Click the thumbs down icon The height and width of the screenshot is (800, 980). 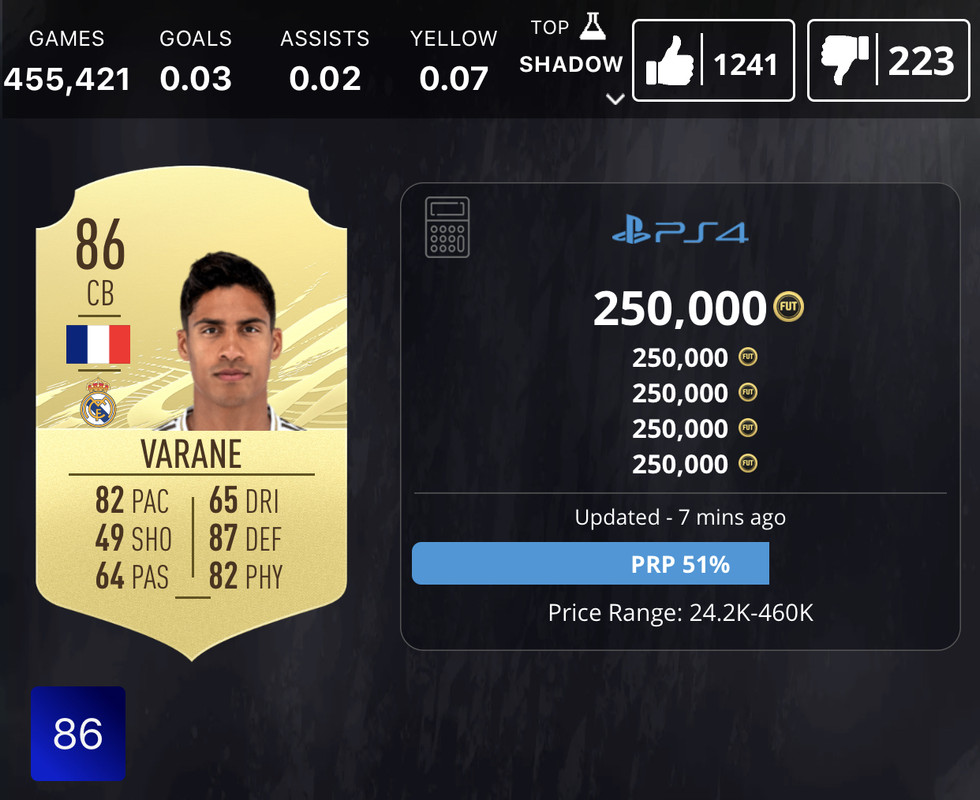pyautogui.click(x=845, y=61)
